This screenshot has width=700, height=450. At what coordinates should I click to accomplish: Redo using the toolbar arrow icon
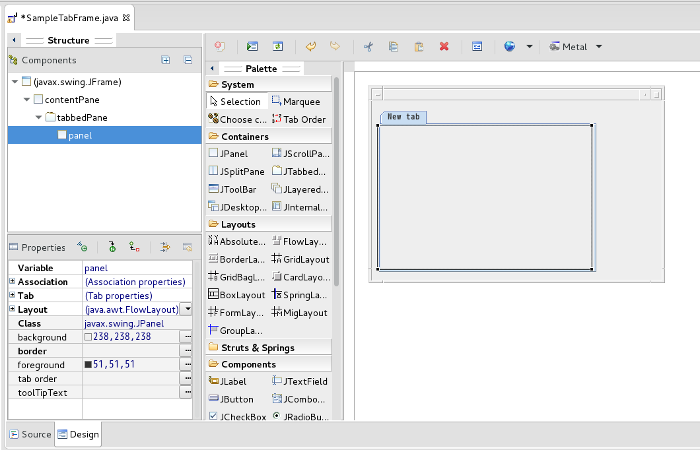[335, 46]
